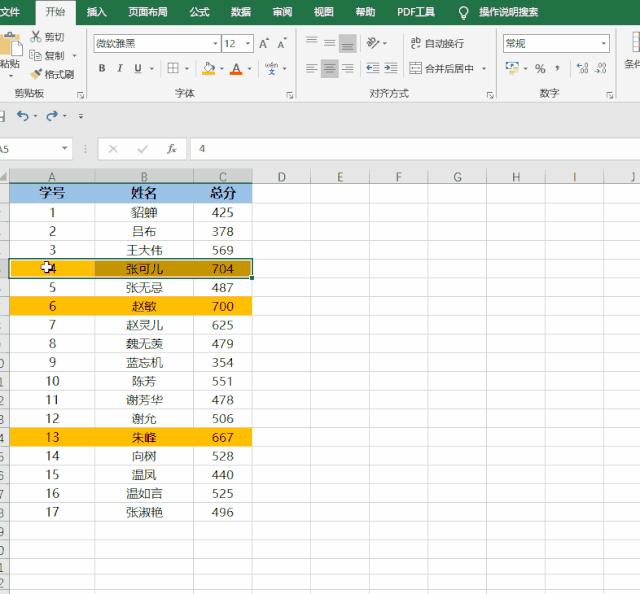Screen dimensions: 640x594
Task: Click the Redo arrow
Action: click(51, 116)
